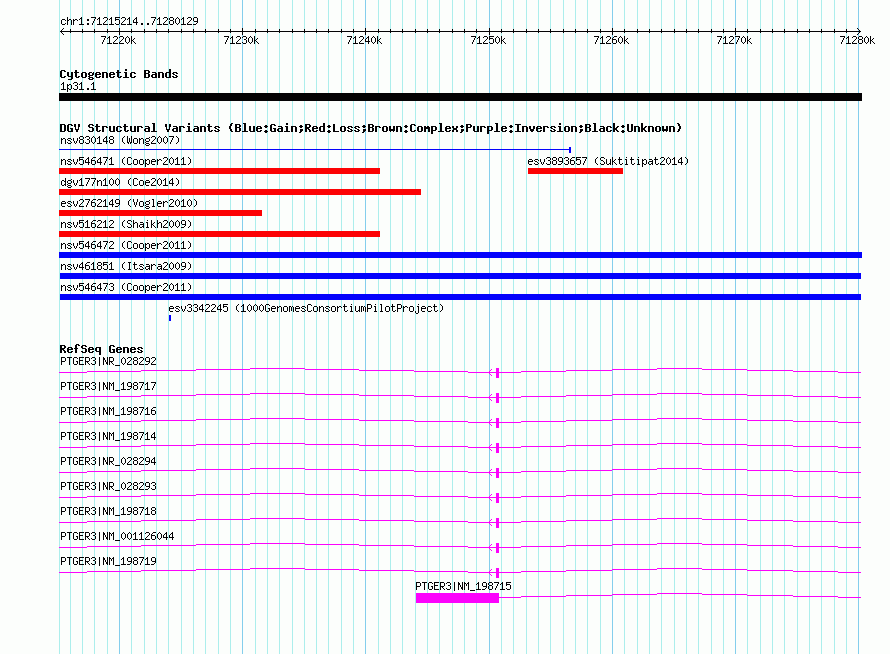This screenshot has width=890, height=654.
Task: Open the PTGER3|NM_198717 transcript label
Action: click(x=108, y=386)
